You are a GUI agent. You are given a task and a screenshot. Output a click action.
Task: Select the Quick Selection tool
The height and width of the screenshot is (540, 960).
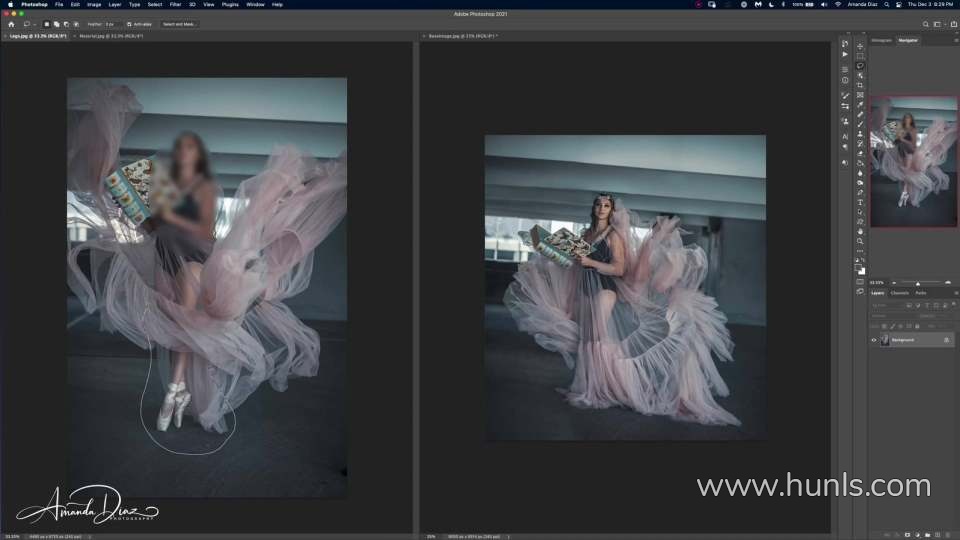[860, 75]
